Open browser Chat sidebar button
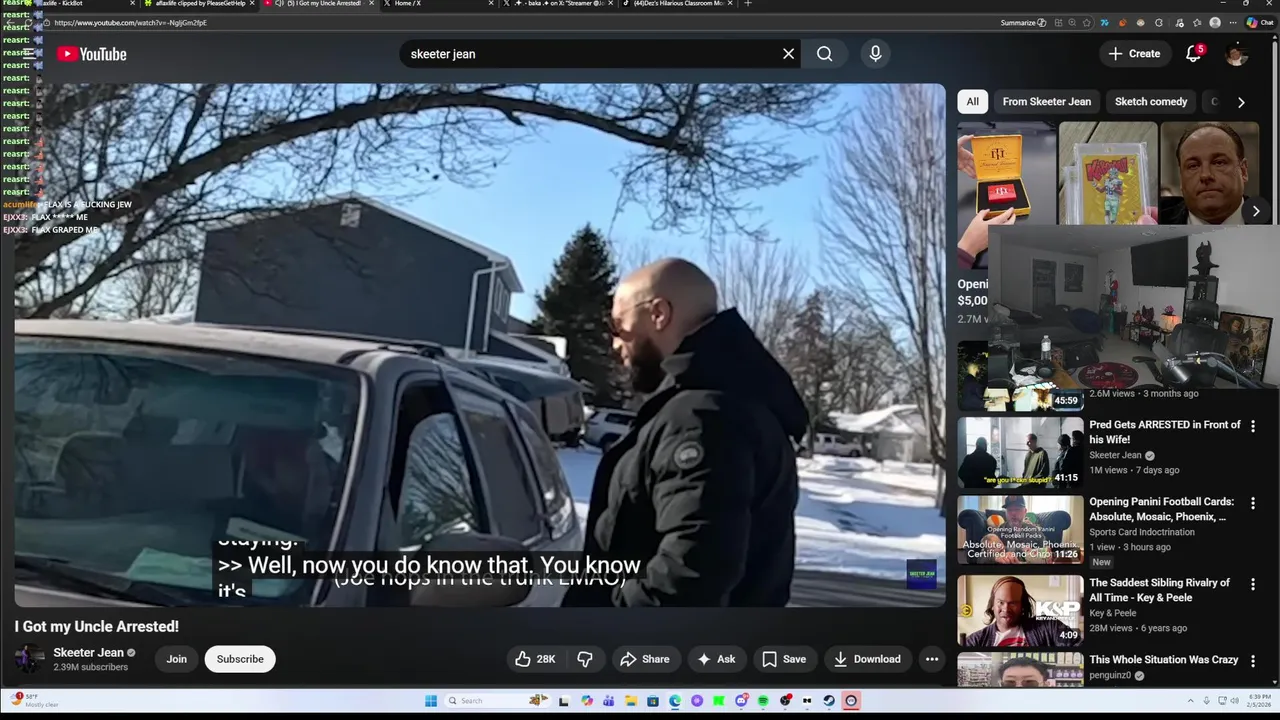Viewport: 1280px width, 720px height. point(1260,22)
